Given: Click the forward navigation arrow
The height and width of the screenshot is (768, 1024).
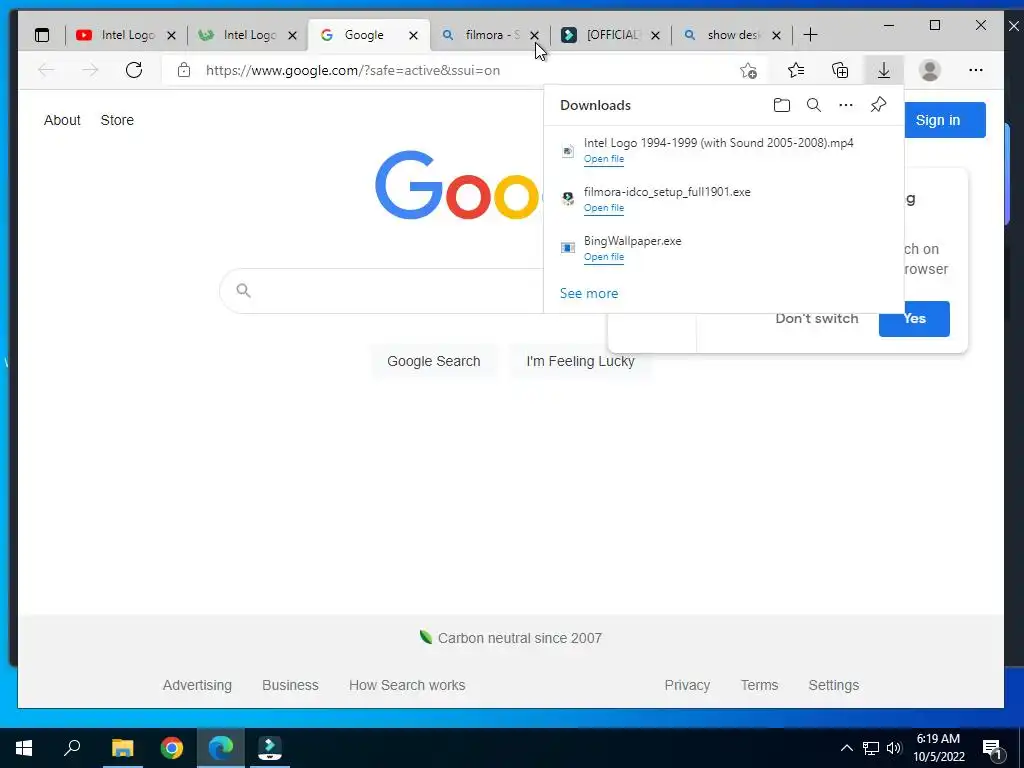Looking at the screenshot, I should point(90,70).
